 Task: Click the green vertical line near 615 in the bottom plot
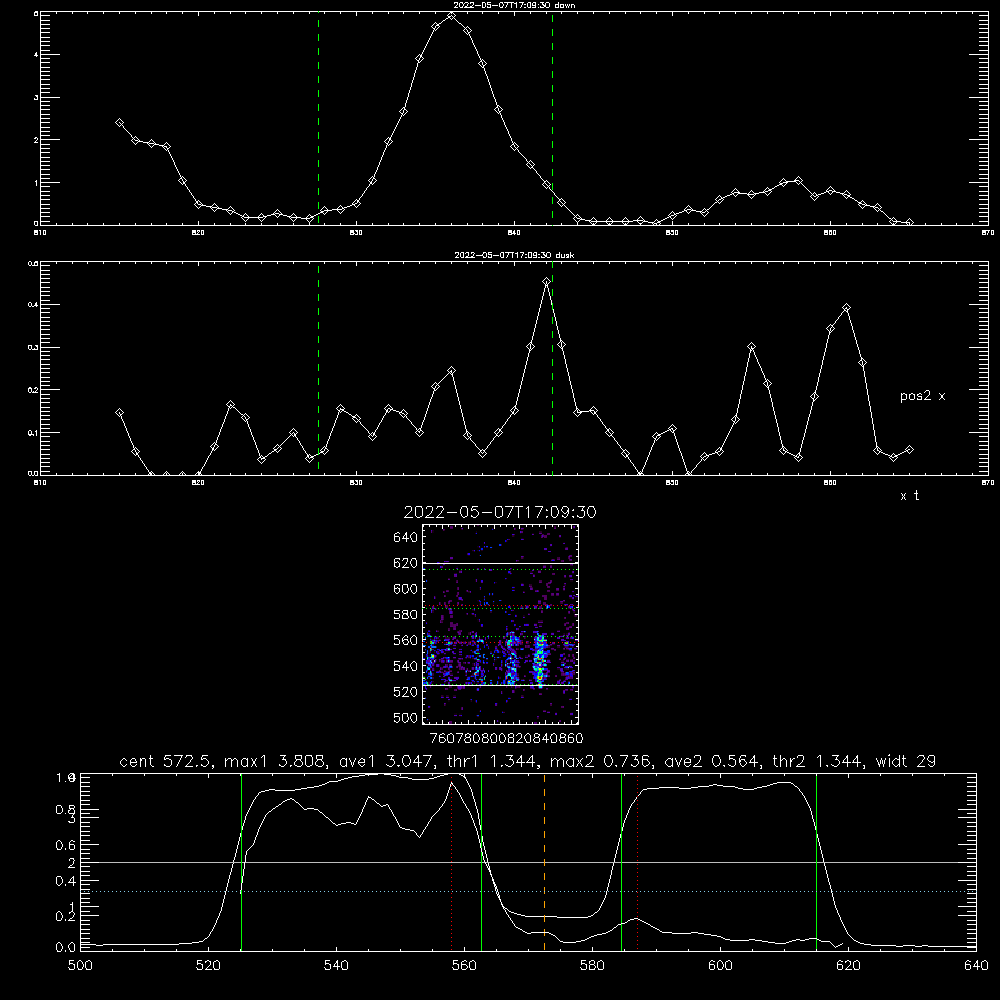816,862
